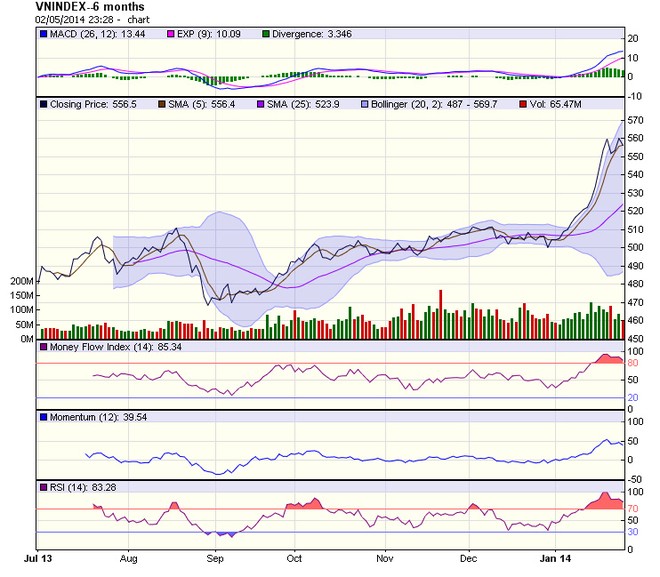Screen dimensions: 660x577
Task: Click the purple SMA (25) legend swatch
Action: [x=265, y=103]
